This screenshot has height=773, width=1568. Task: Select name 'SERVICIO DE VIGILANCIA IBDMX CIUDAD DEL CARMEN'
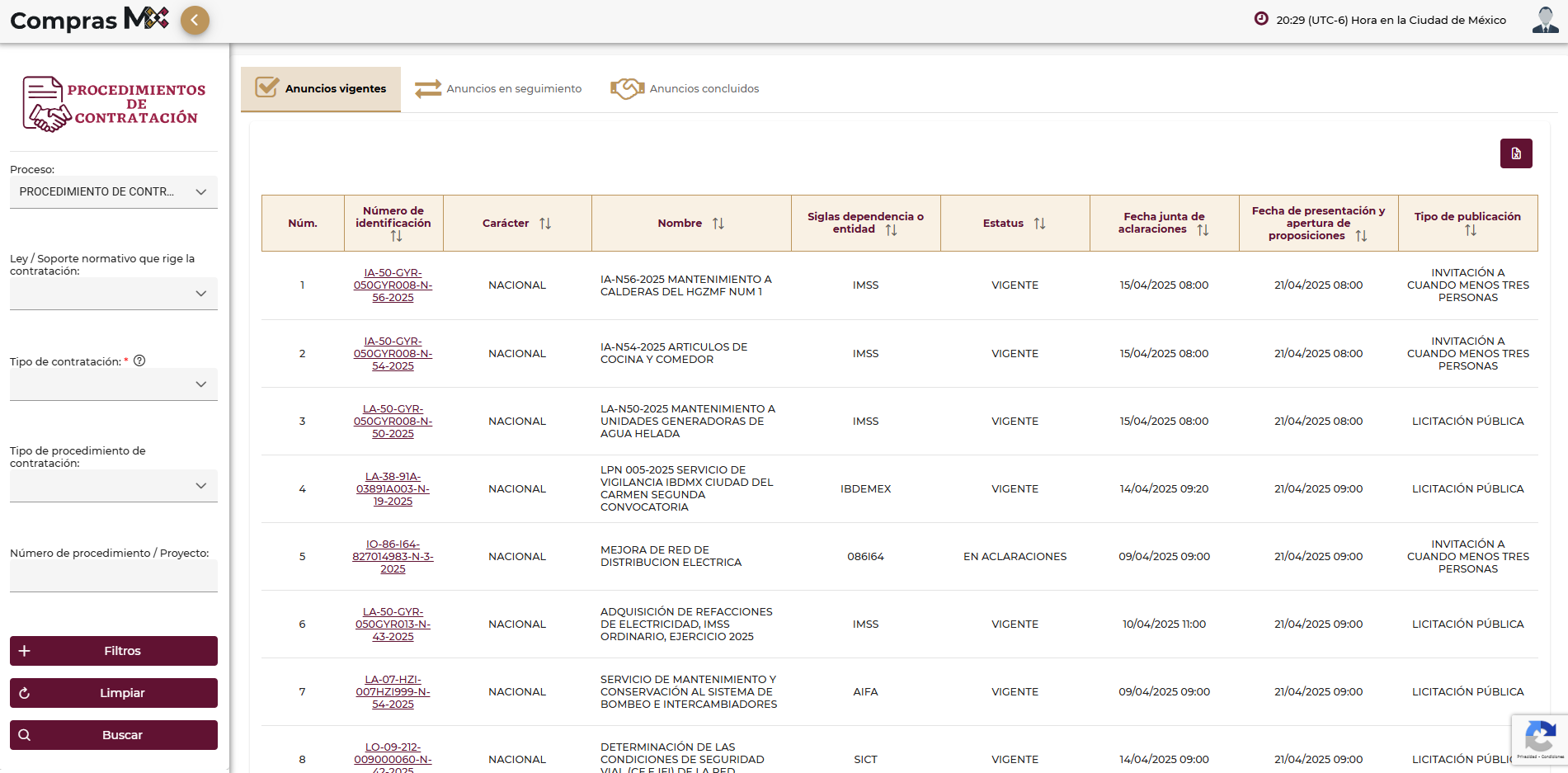(687, 488)
